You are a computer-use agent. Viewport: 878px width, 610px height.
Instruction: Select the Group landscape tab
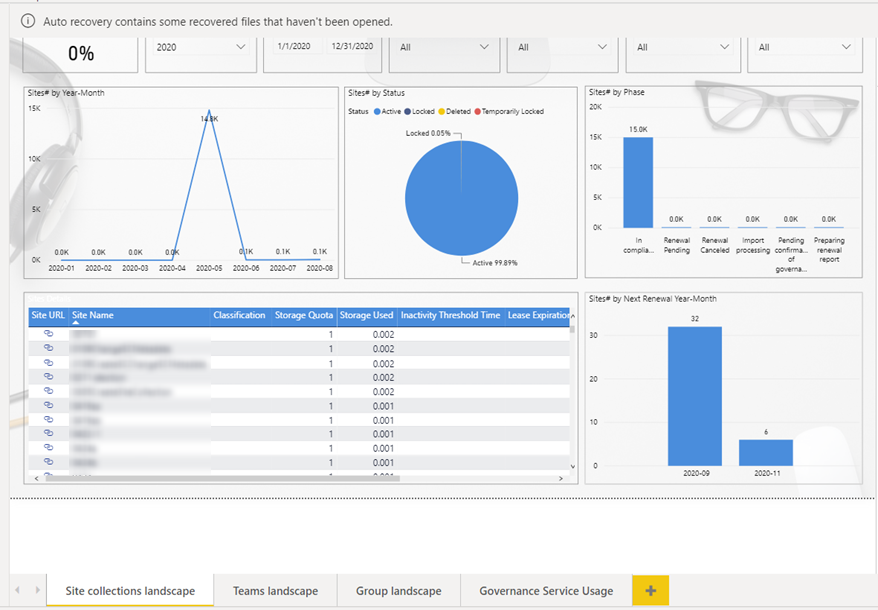[x=398, y=590]
